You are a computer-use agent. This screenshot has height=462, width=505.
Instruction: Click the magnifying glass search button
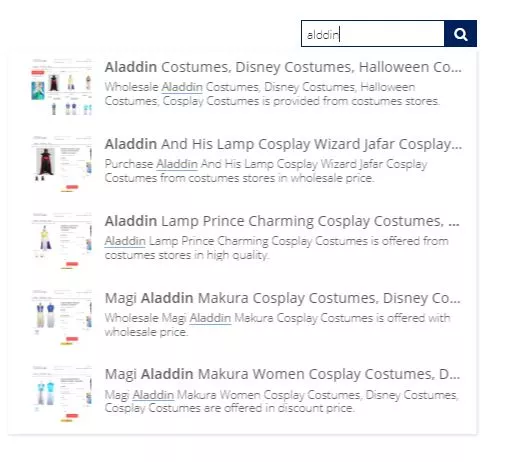(460, 34)
